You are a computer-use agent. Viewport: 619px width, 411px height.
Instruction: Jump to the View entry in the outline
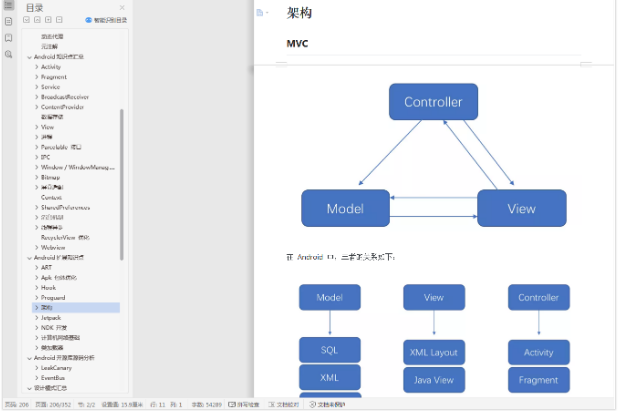click(x=47, y=127)
